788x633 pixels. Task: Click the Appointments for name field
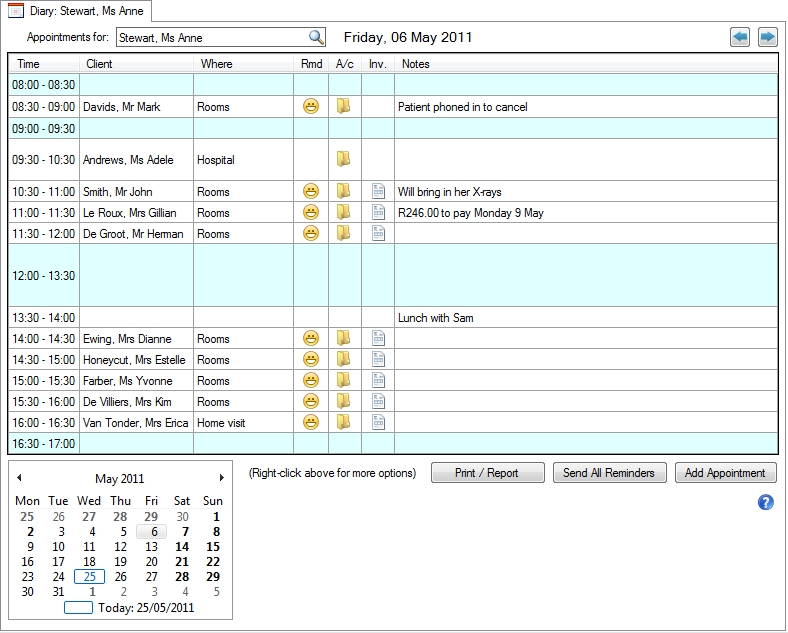point(210,38)
